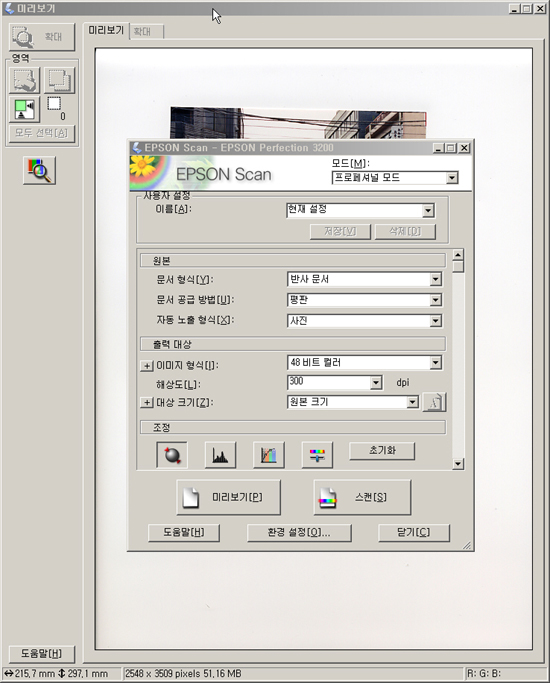Open the 문서 형식 dropdown
This screenshot has height=683, width=550.
pyautogui.click(x=364, y=279)
